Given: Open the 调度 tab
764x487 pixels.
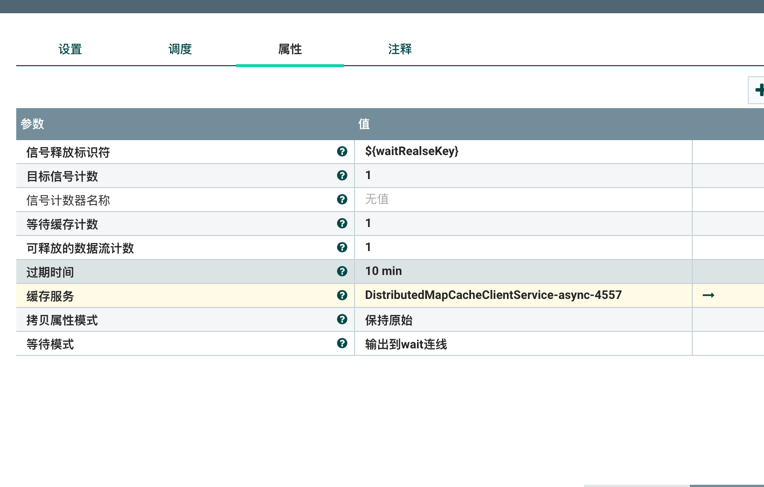Looking at the screenshot, I should click(180, 49).
